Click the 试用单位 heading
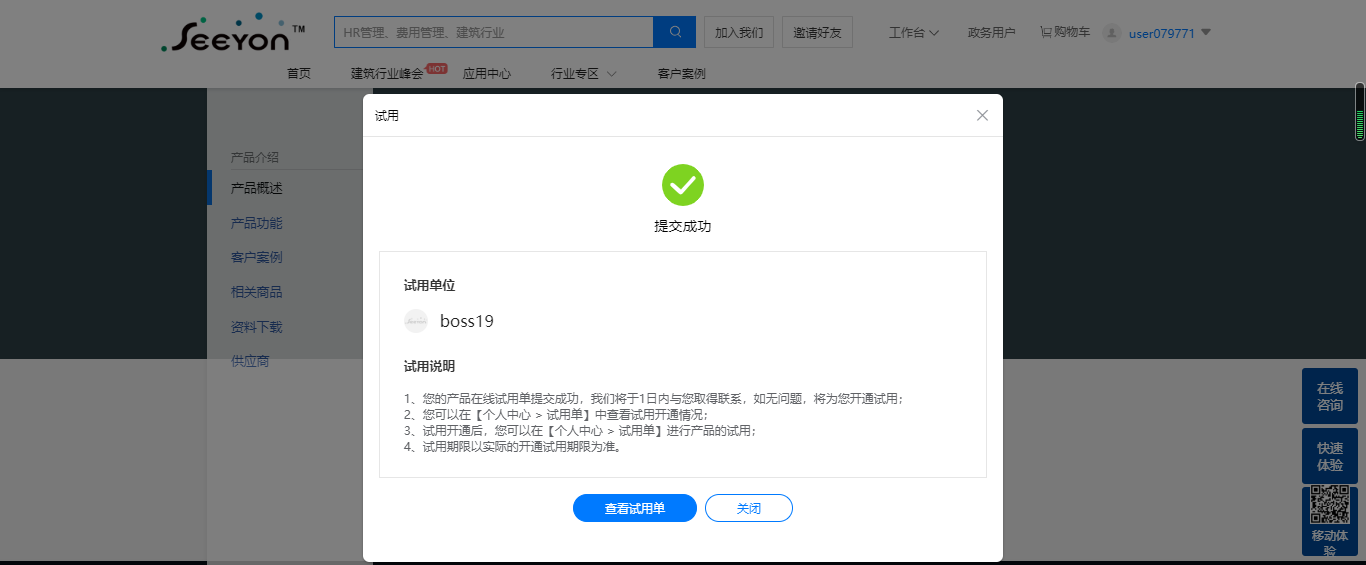The width and height of the screenshot is (1366, 565). point(429,285)
